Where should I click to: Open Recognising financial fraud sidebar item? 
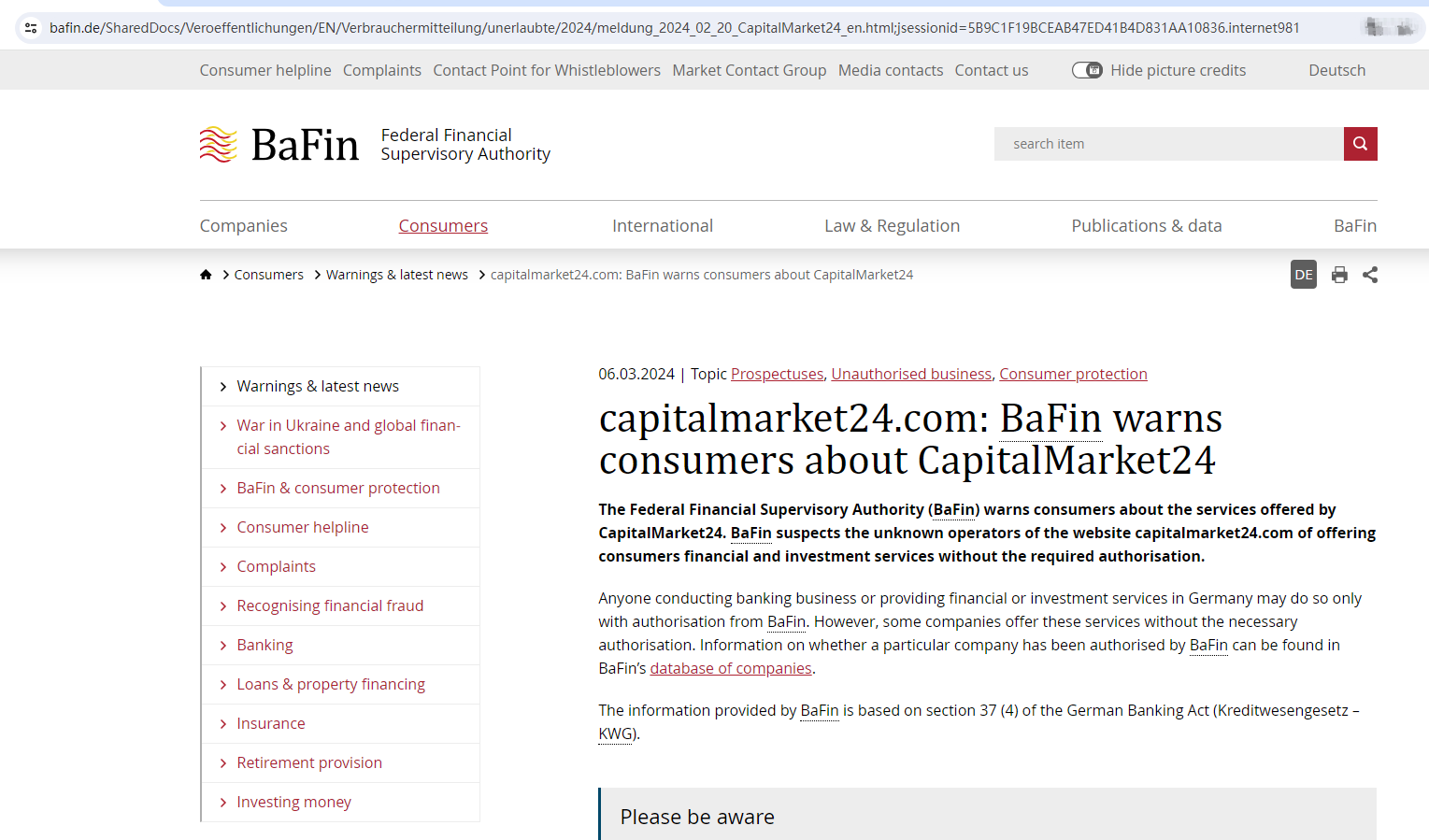(x=330, y=605)
